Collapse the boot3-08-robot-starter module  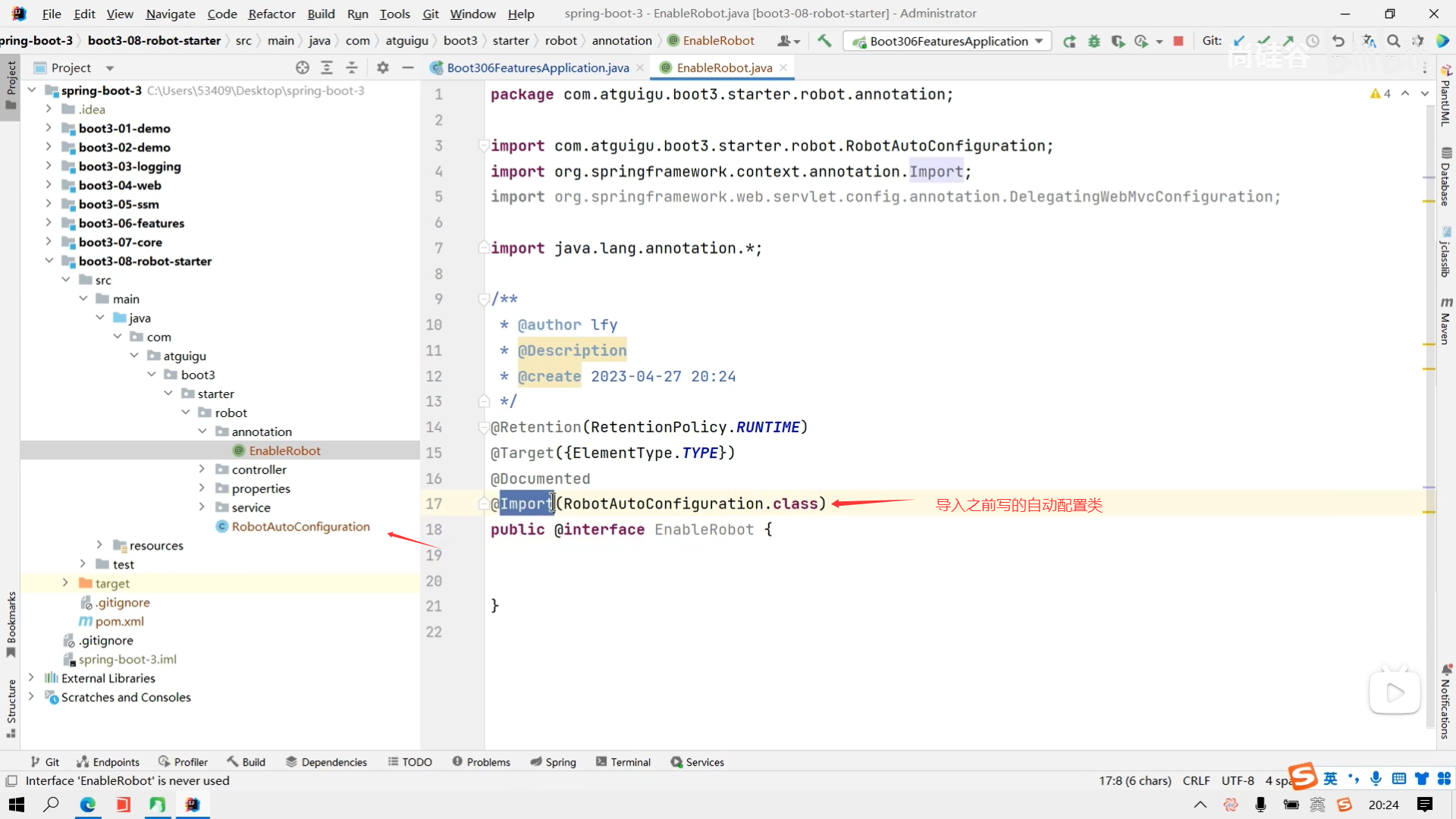(x=49, y=261)
